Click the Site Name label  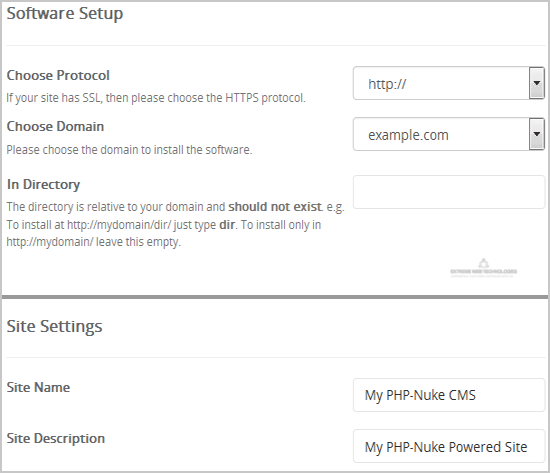point(39,387)
